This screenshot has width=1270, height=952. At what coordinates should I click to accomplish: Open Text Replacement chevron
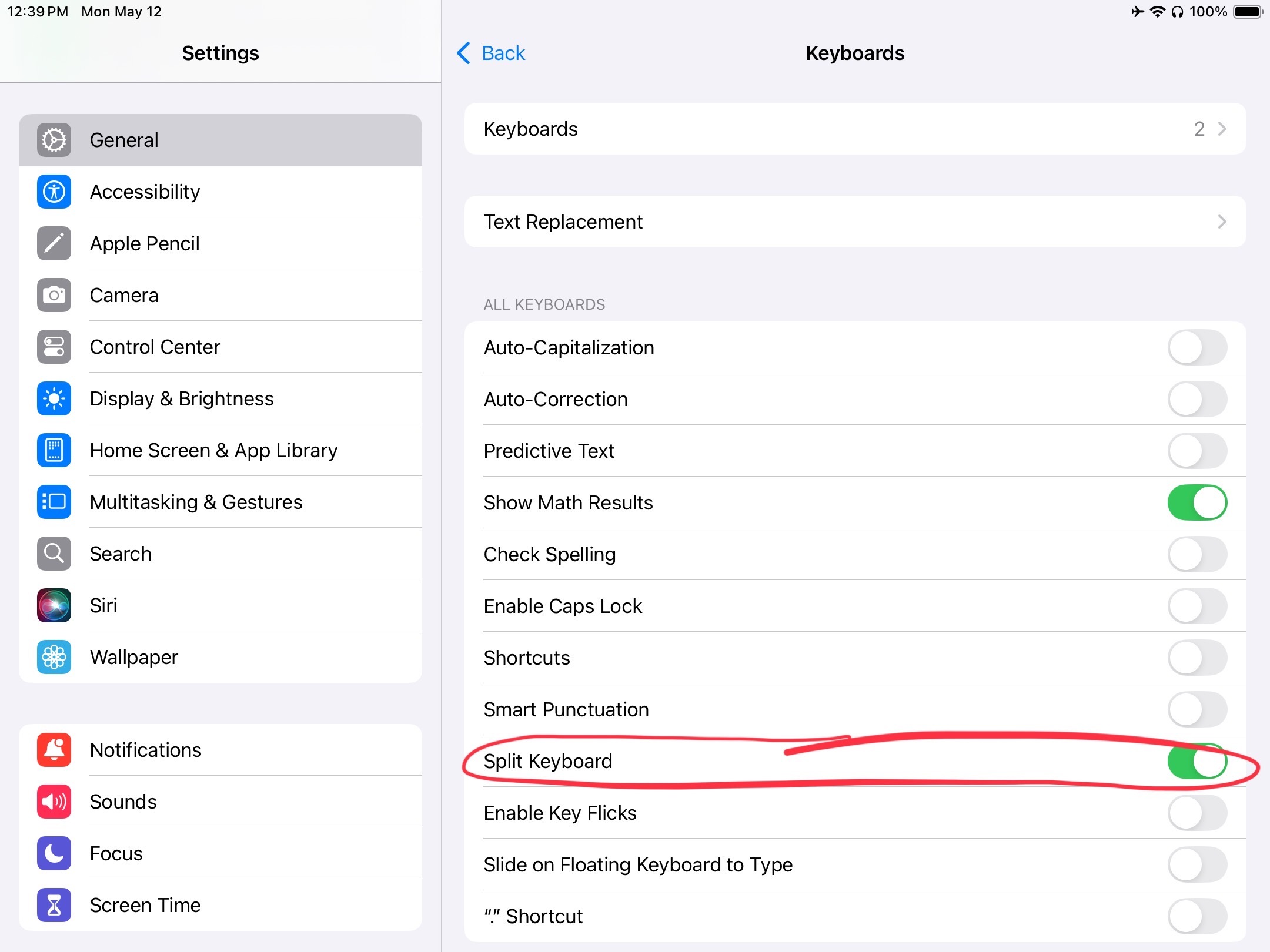[x=1222, y=222]
